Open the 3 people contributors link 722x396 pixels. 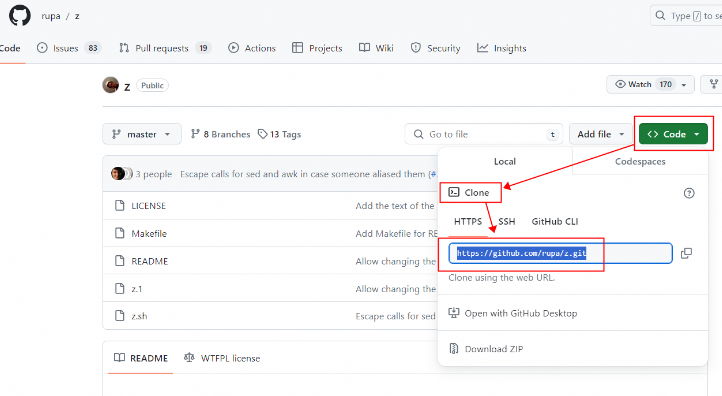(153, 174)
